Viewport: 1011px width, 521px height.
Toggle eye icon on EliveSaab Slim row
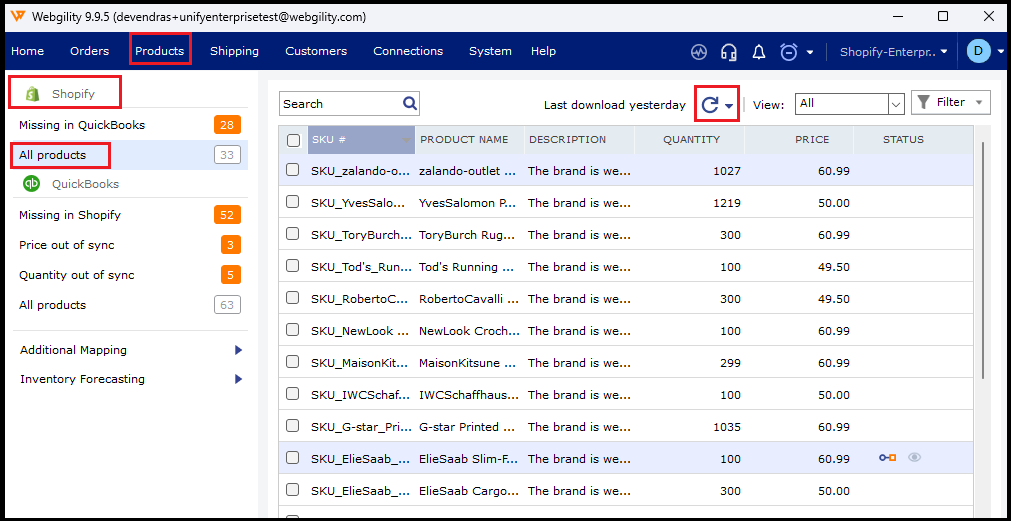point(914,458)
